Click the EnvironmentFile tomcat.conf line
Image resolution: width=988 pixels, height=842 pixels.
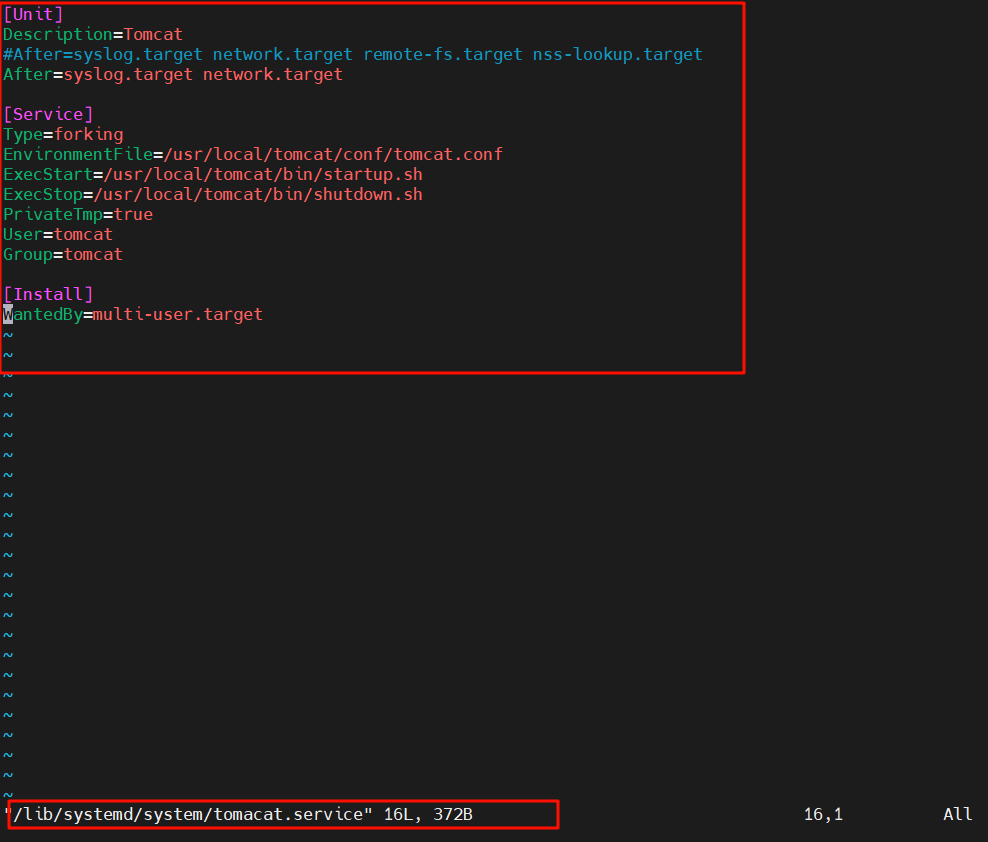[253, 154]
